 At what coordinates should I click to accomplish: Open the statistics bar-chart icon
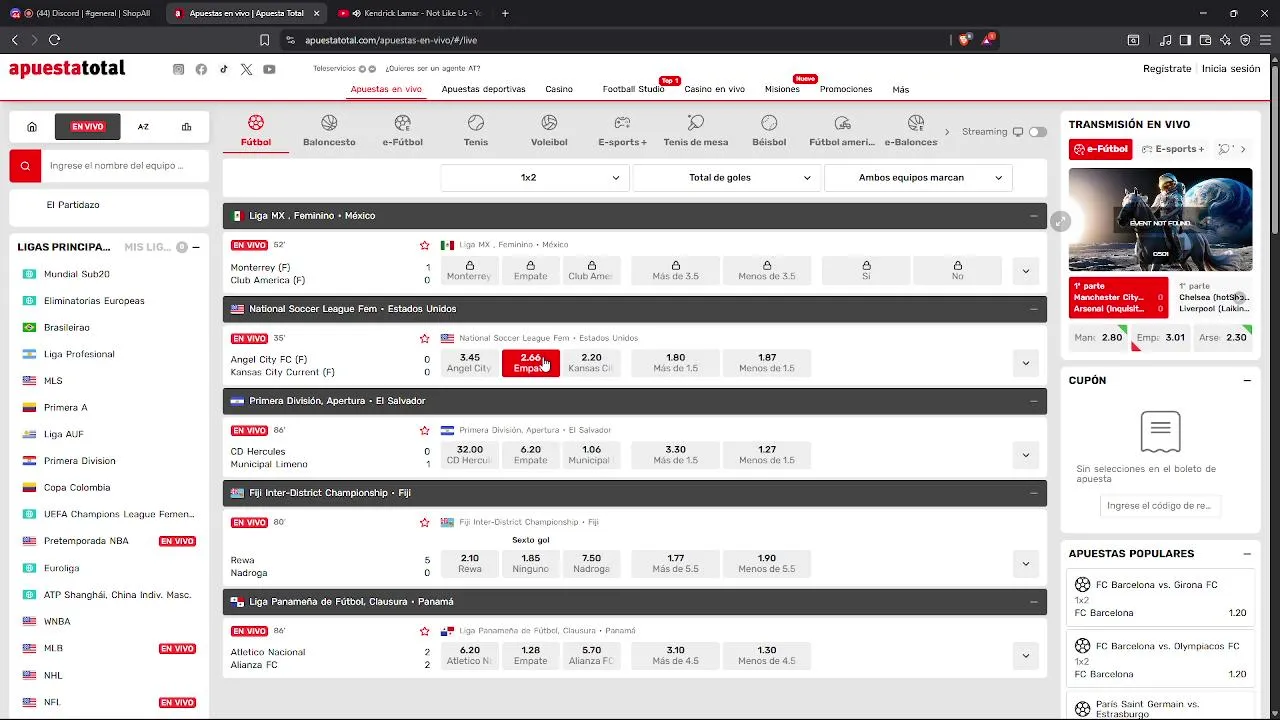coord(186,127)
